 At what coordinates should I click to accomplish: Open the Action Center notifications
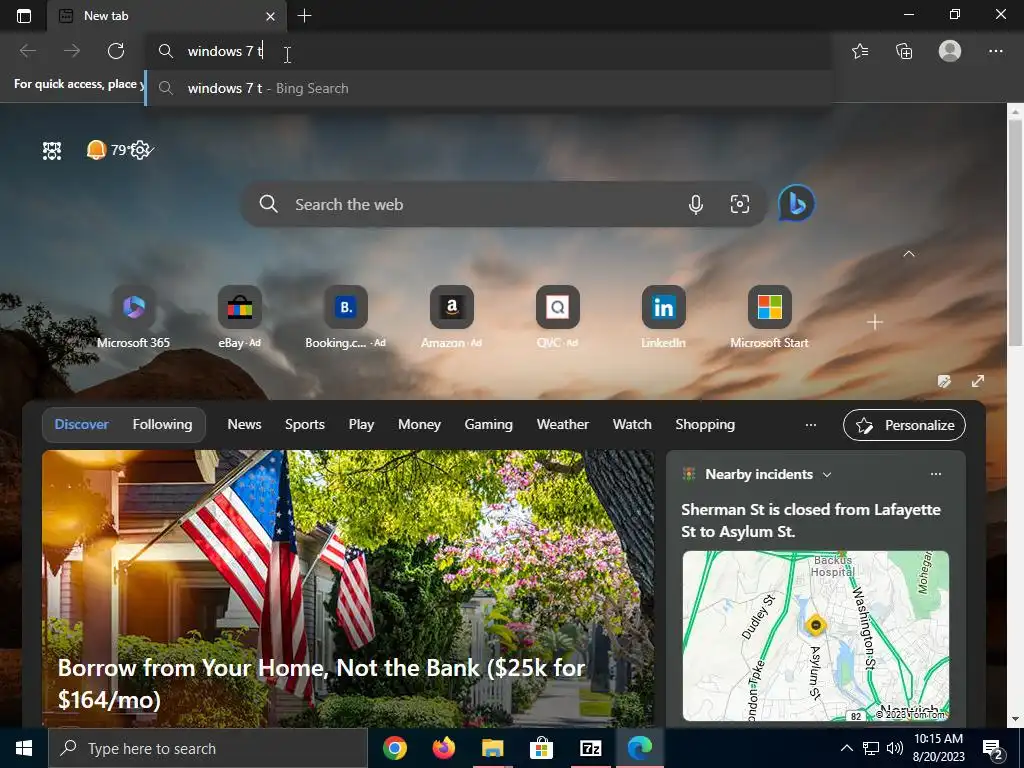[993, 749]
